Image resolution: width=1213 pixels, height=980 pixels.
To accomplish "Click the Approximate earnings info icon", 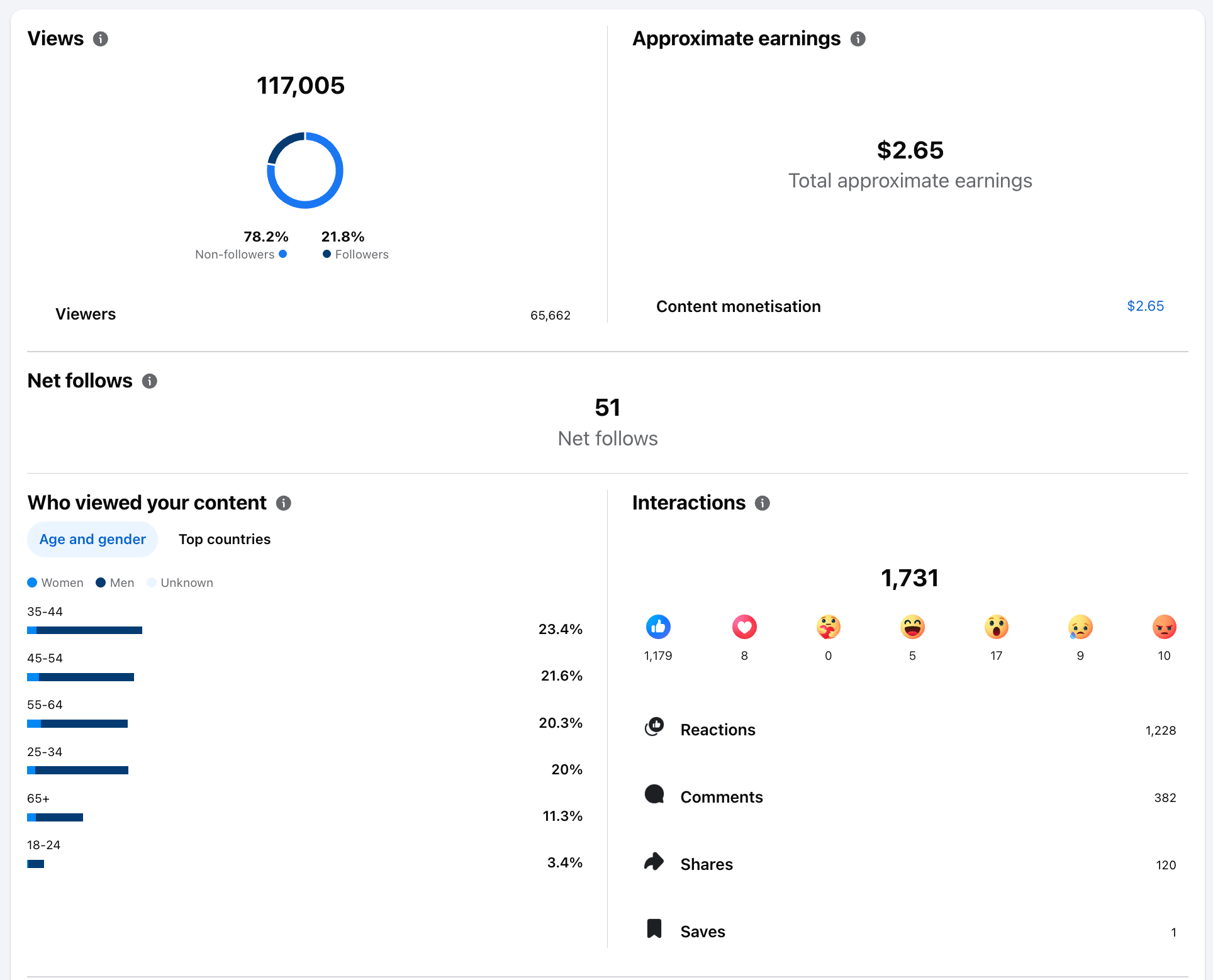I will coord(858,39).
